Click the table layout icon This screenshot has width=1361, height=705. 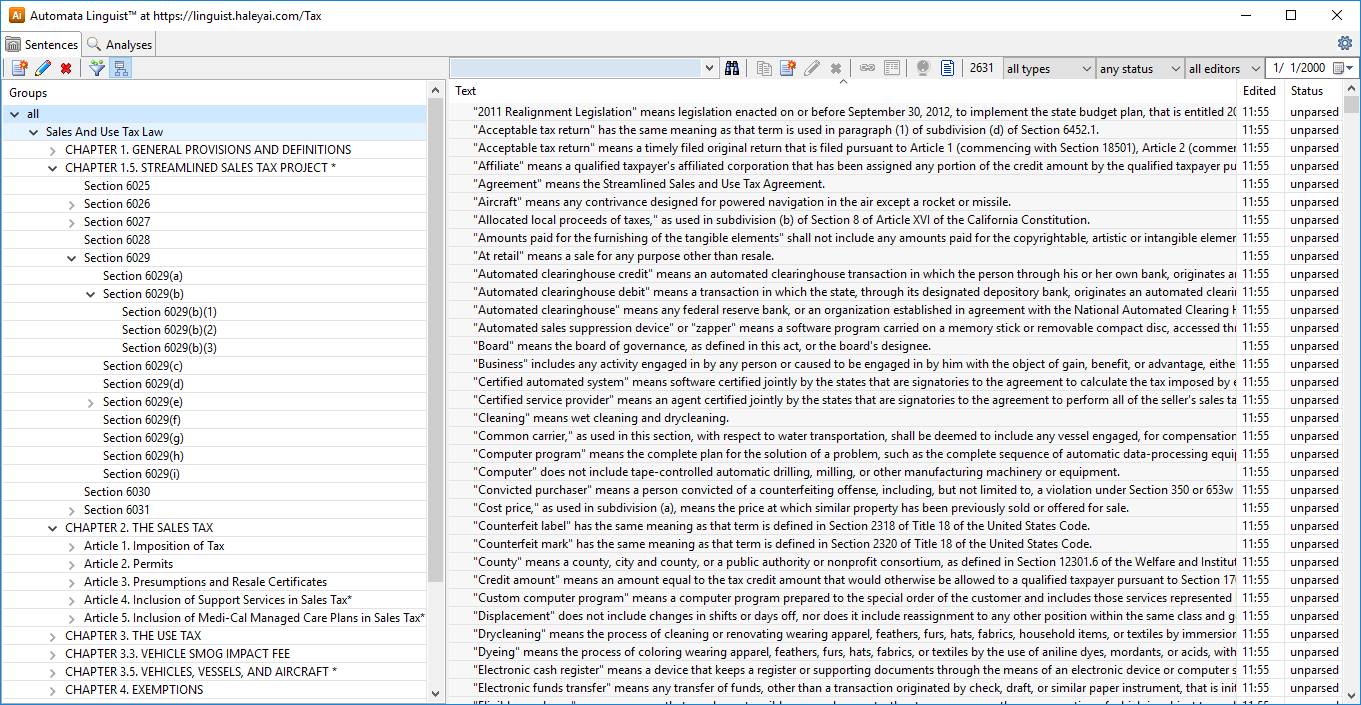pyautogui.click(x=892, y=68)
